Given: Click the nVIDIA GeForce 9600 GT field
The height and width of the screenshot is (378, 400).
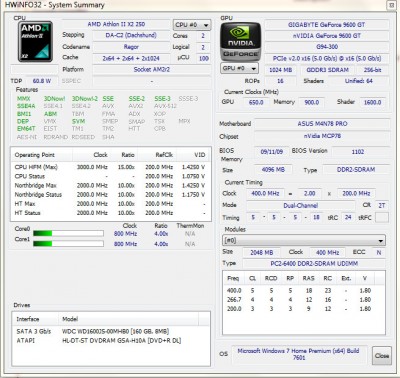Looking at the screenshot, I should point(327,36).
